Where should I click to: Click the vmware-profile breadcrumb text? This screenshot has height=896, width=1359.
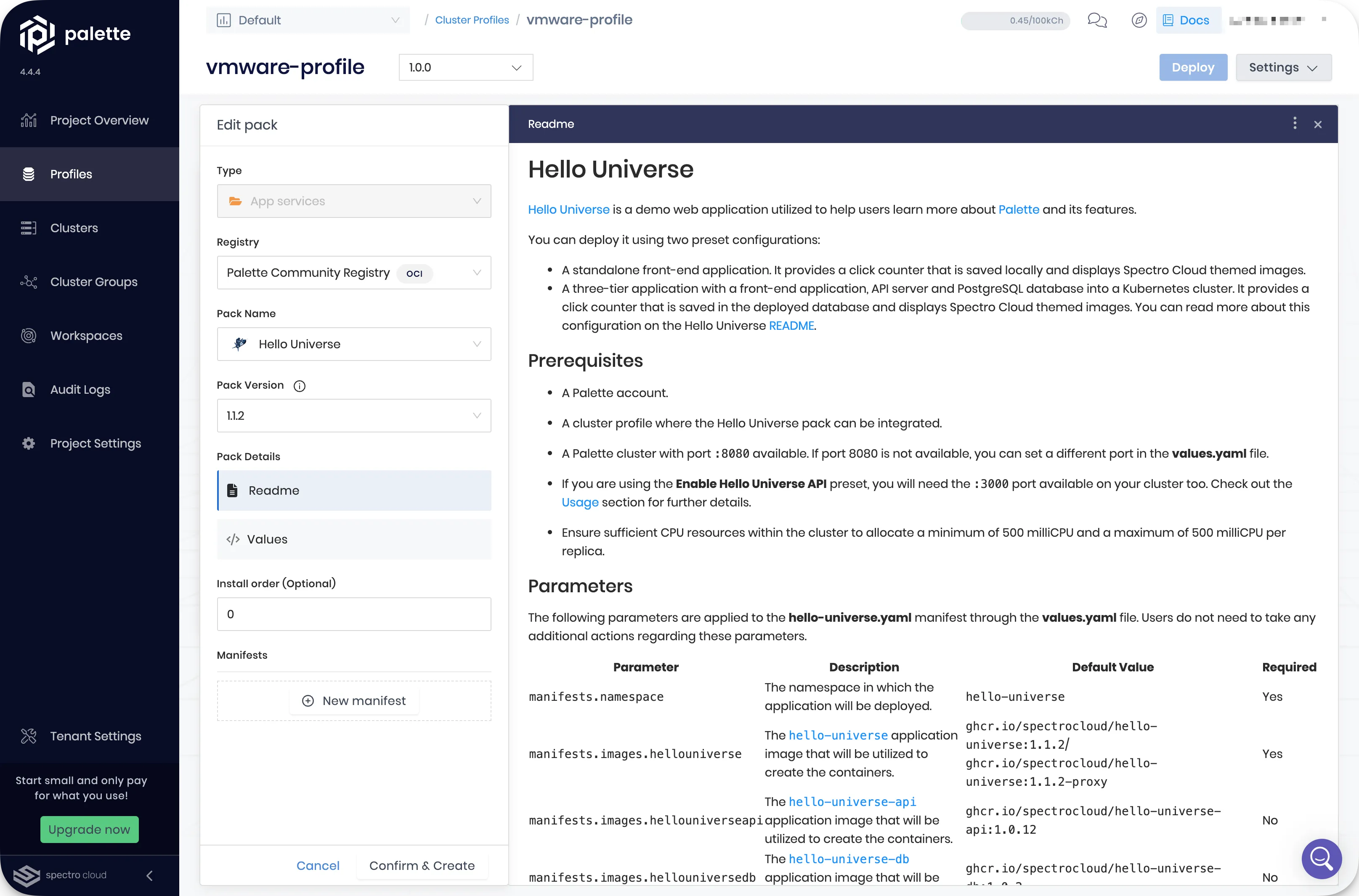click(x=579, y=20)
